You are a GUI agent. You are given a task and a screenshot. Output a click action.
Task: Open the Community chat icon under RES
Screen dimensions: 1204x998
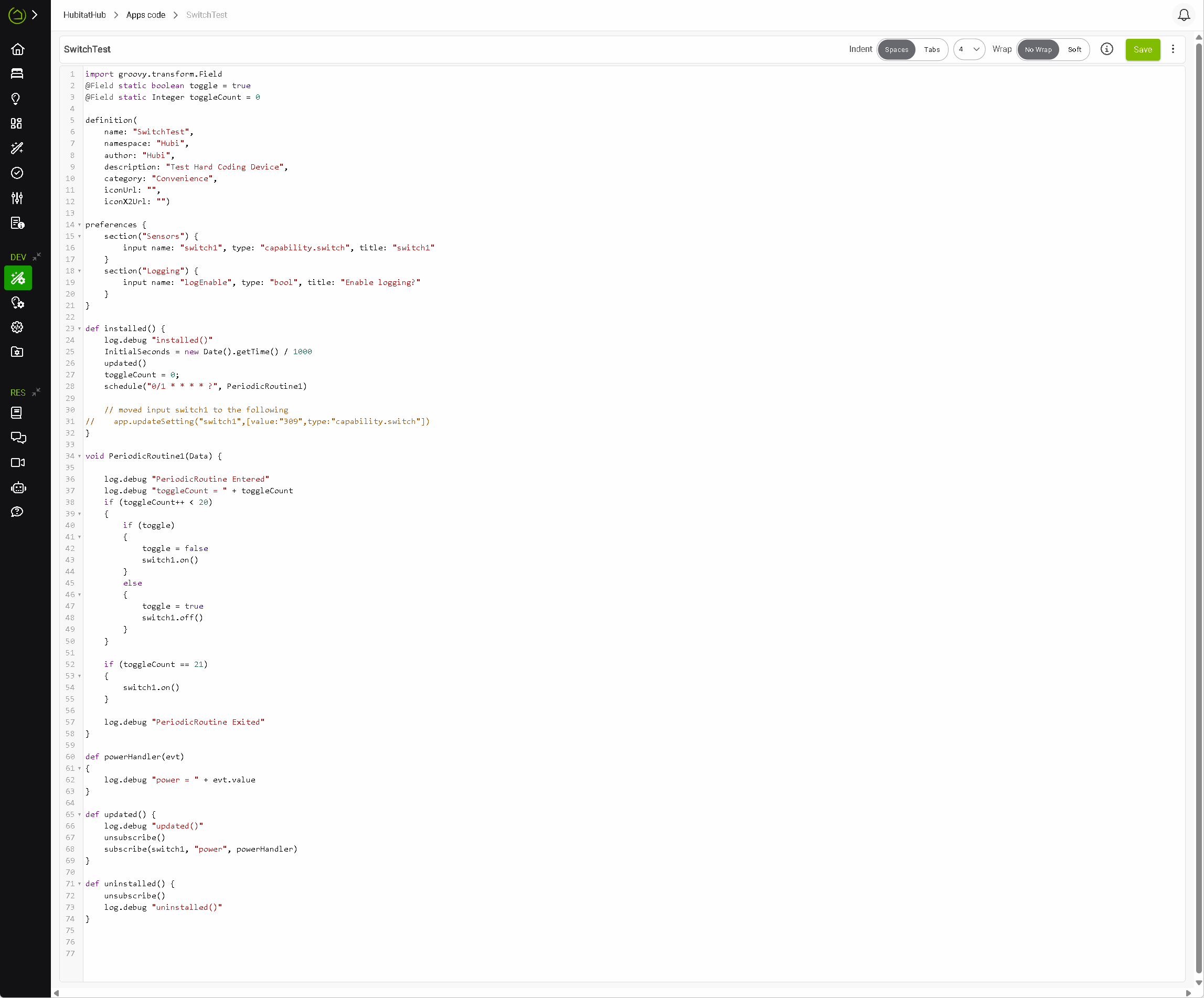[x=19, y=438]
